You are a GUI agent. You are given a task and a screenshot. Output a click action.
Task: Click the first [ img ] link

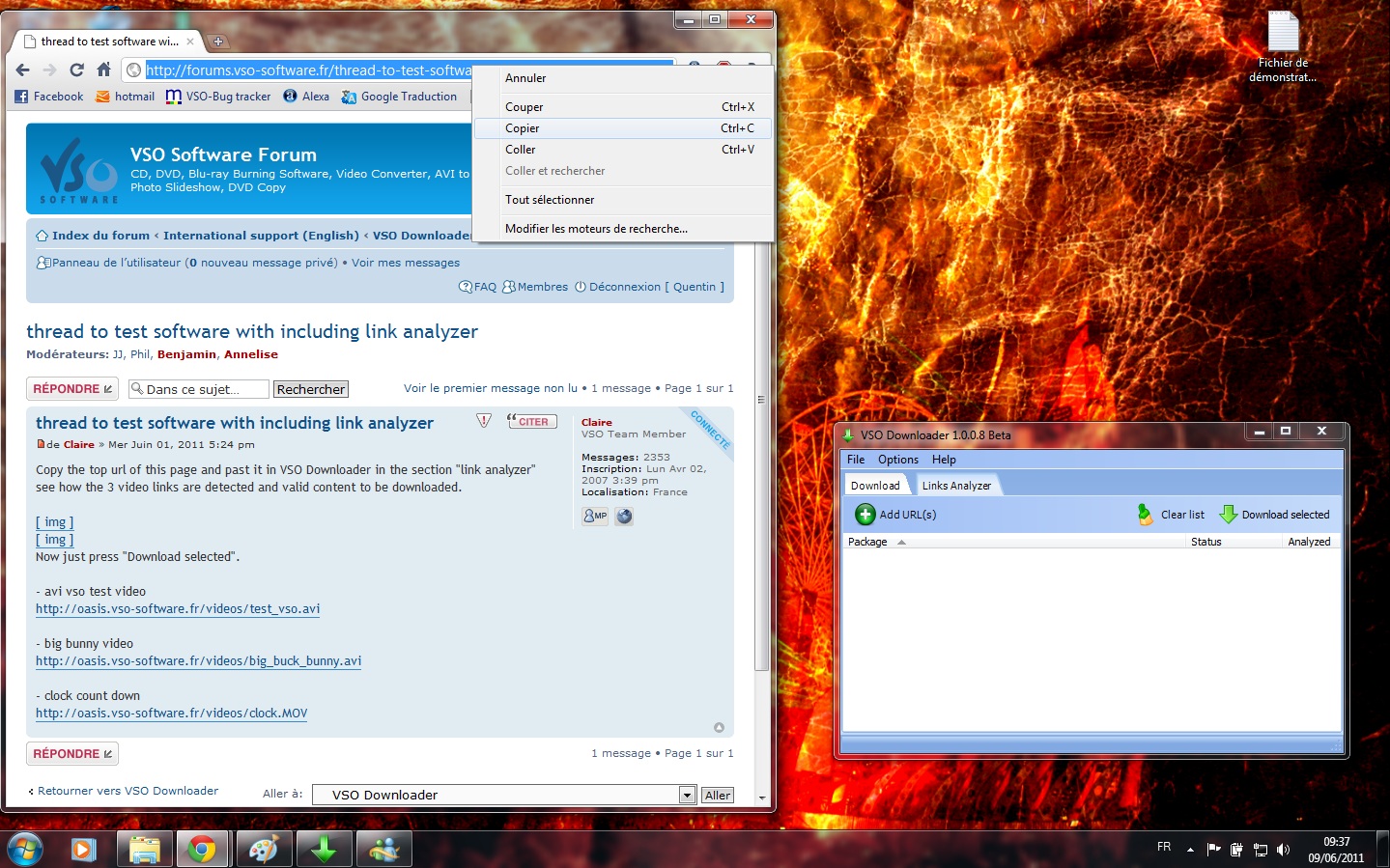pos(55,522)
